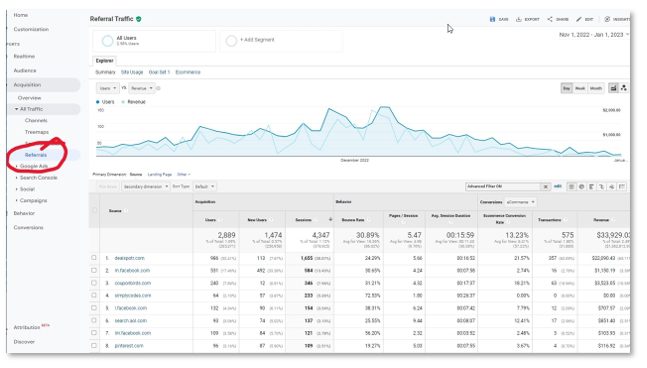Select the Term cloud view icon
Image resolution: width=647 pixels, height=368 pixels.
612,186
